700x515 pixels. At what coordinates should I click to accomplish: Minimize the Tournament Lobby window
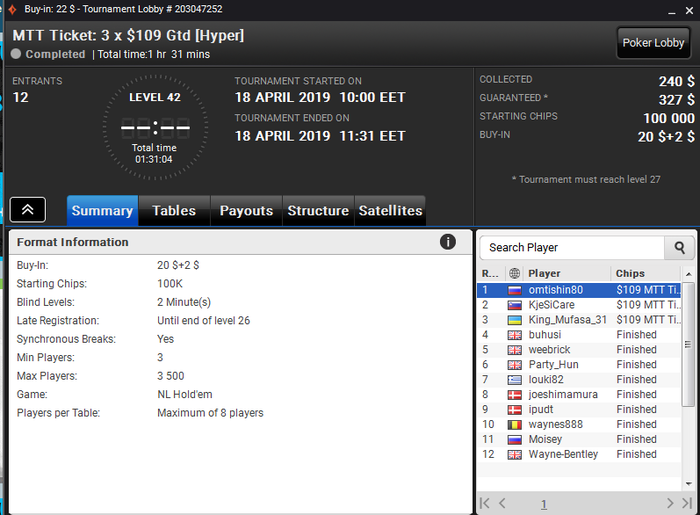[671, 11]
